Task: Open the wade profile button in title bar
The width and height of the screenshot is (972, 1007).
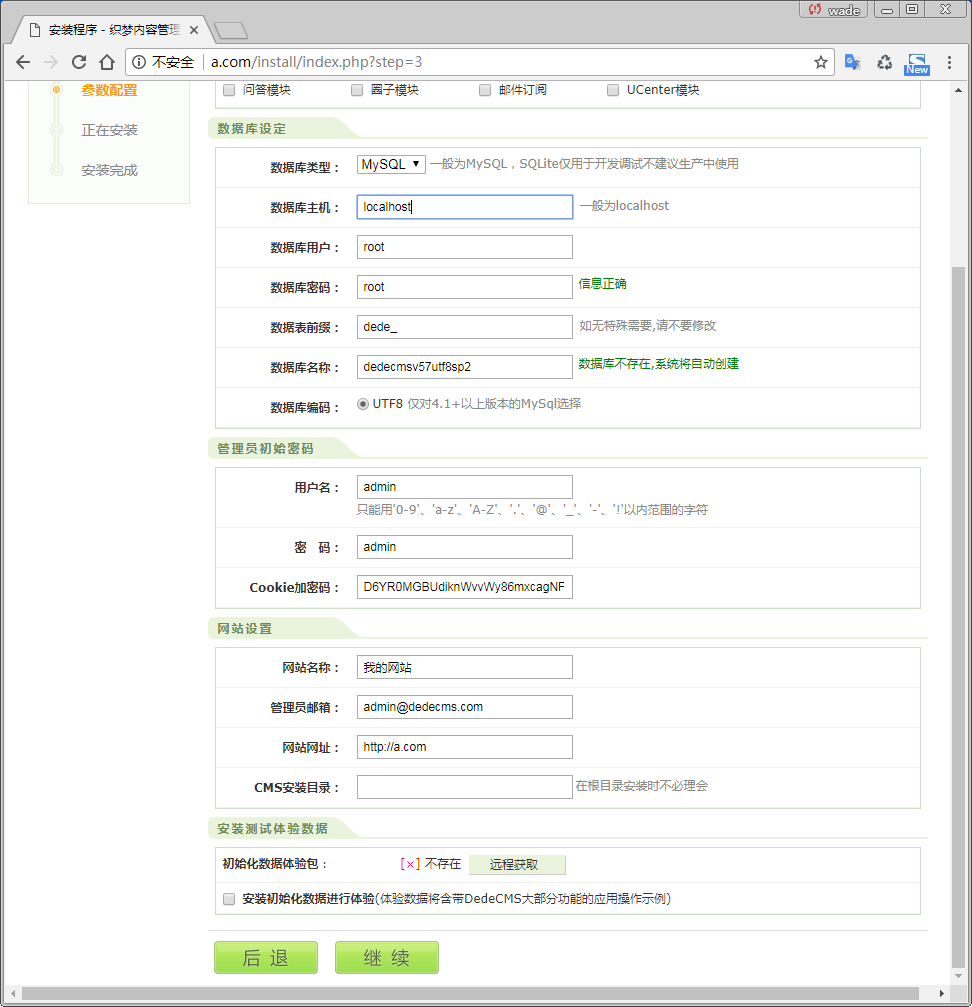Action: [833, 10]
